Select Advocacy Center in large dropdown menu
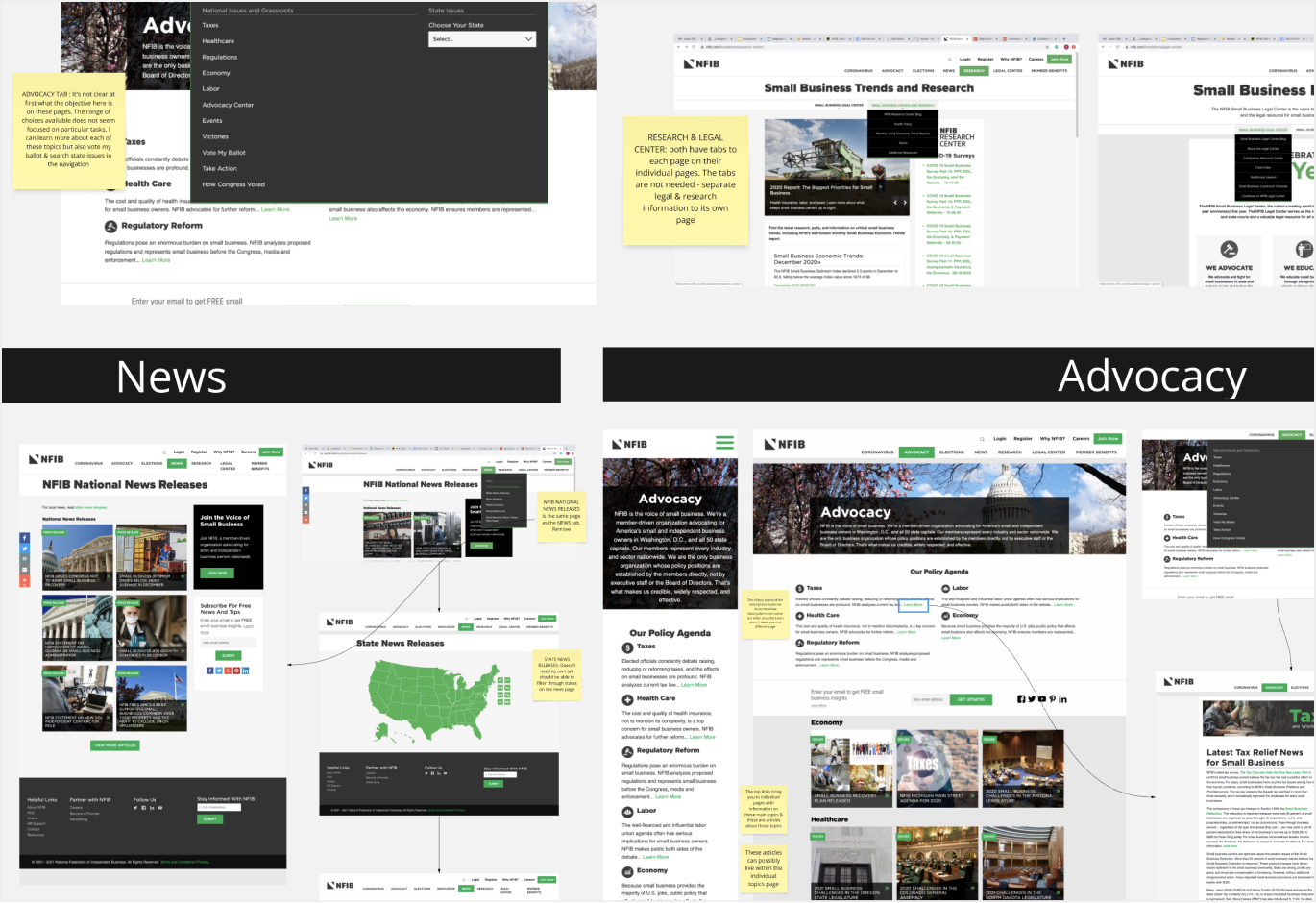Screen dimensions: 1316x903 click(x=228, y=105)
